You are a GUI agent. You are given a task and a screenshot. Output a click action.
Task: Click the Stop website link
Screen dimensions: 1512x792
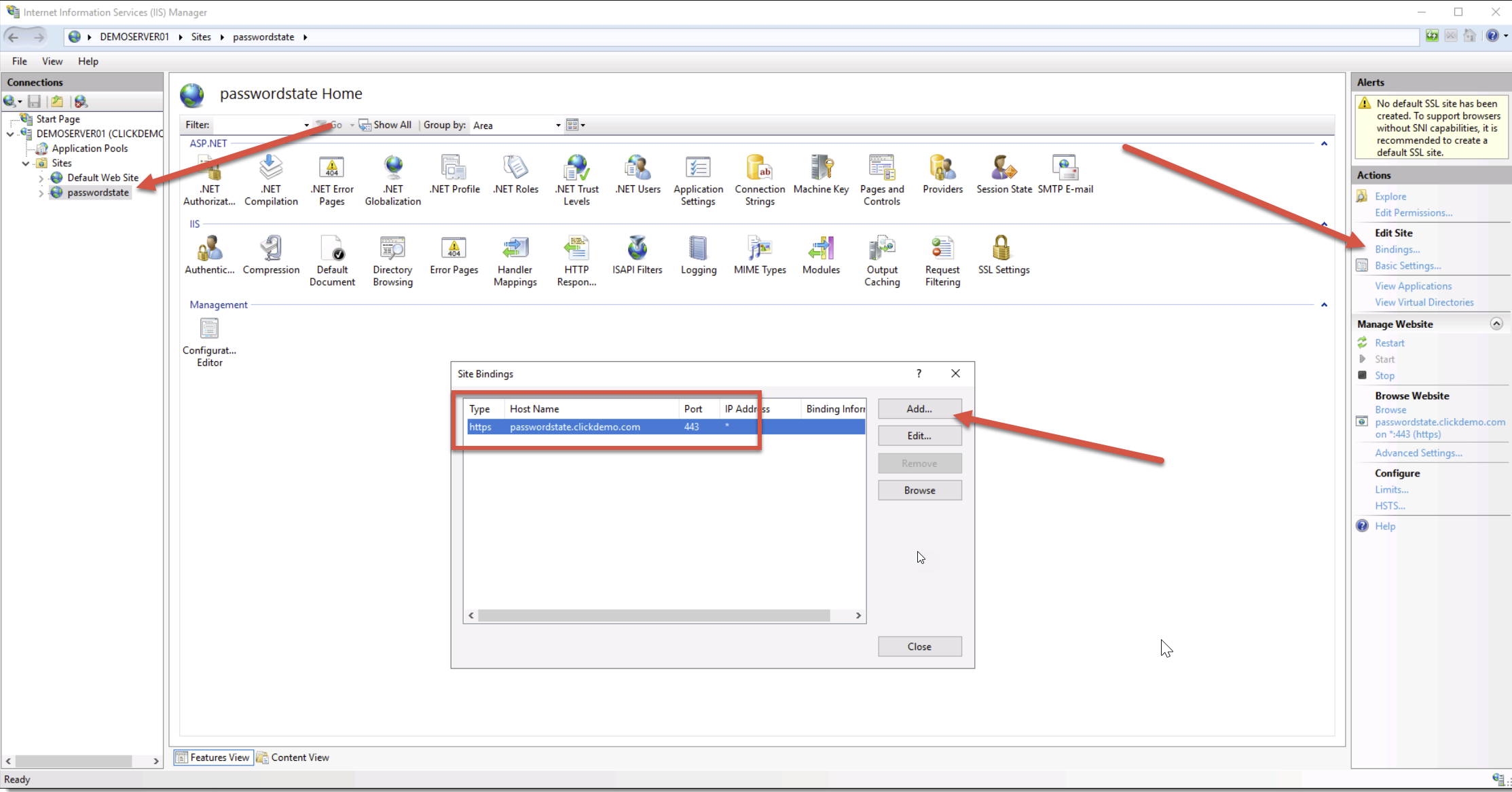point(1384,375)
